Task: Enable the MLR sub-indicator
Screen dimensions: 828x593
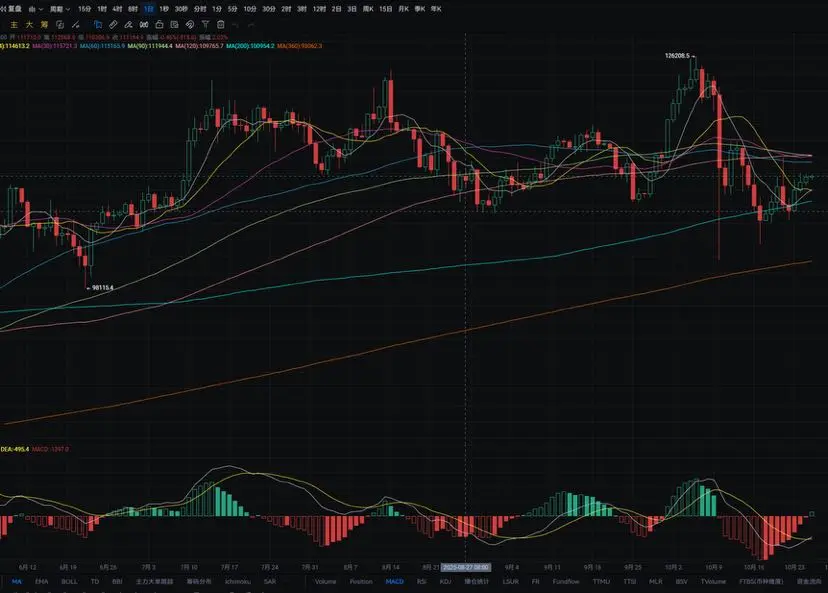Action: (655, 581)
